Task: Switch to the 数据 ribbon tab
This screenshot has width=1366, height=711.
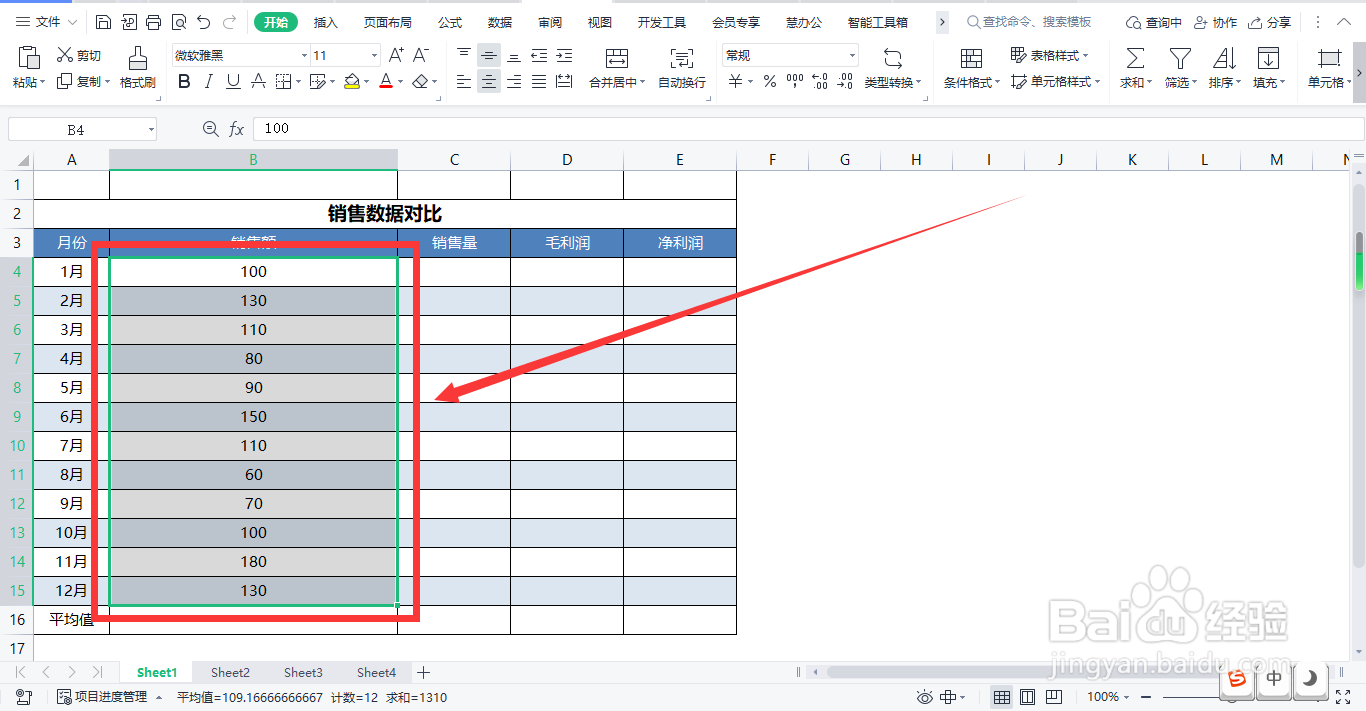Action: pos(499,21)
